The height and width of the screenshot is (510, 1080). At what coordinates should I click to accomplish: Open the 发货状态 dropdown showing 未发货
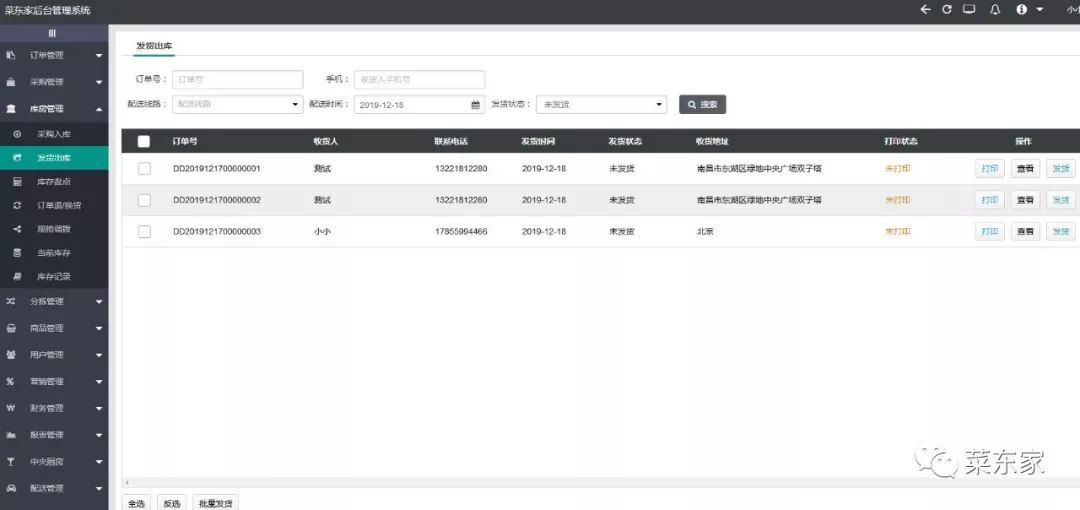pyautogui.click(x=601, y=104)
